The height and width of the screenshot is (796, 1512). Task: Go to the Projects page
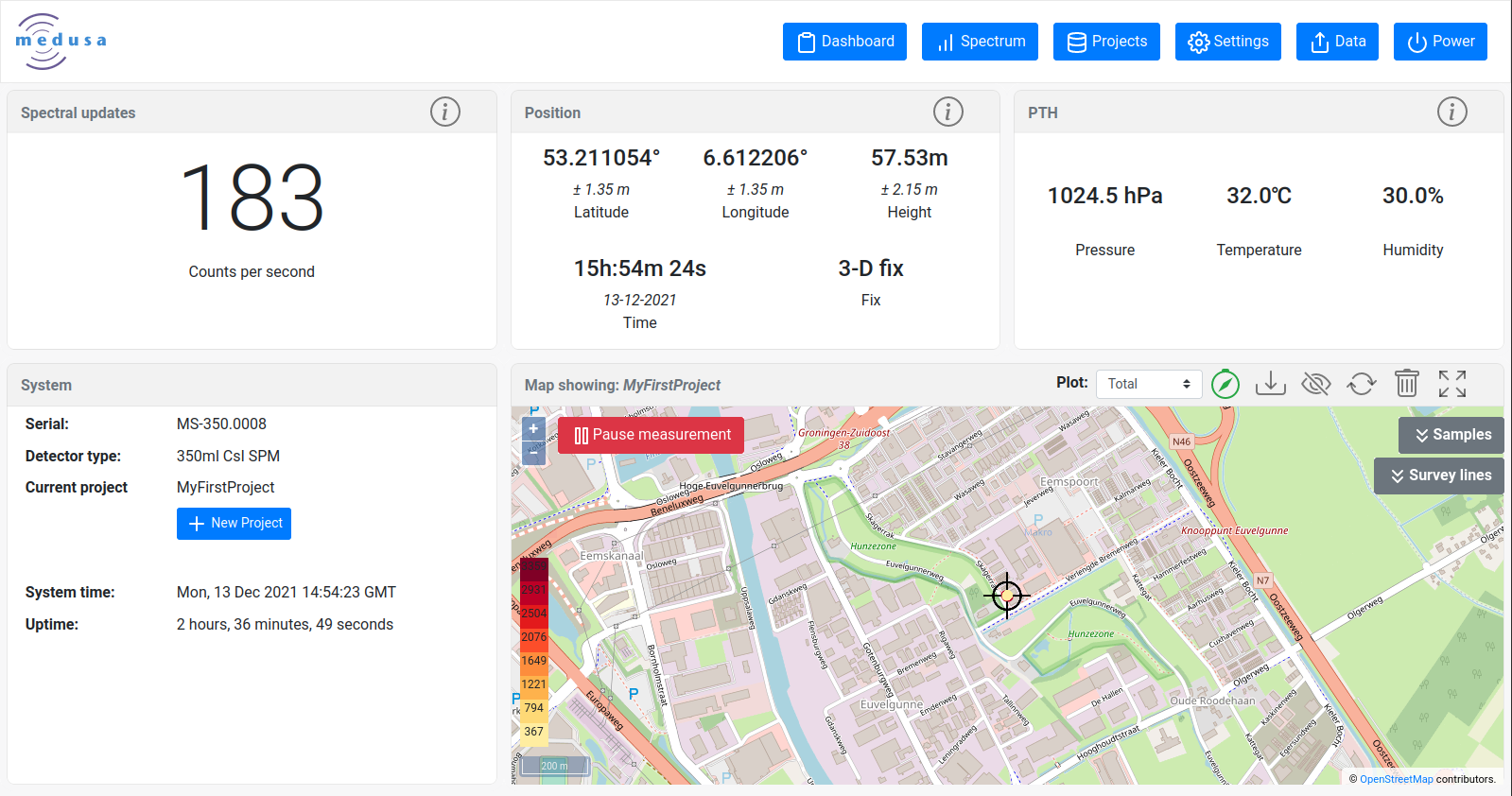click(1106, 42)
